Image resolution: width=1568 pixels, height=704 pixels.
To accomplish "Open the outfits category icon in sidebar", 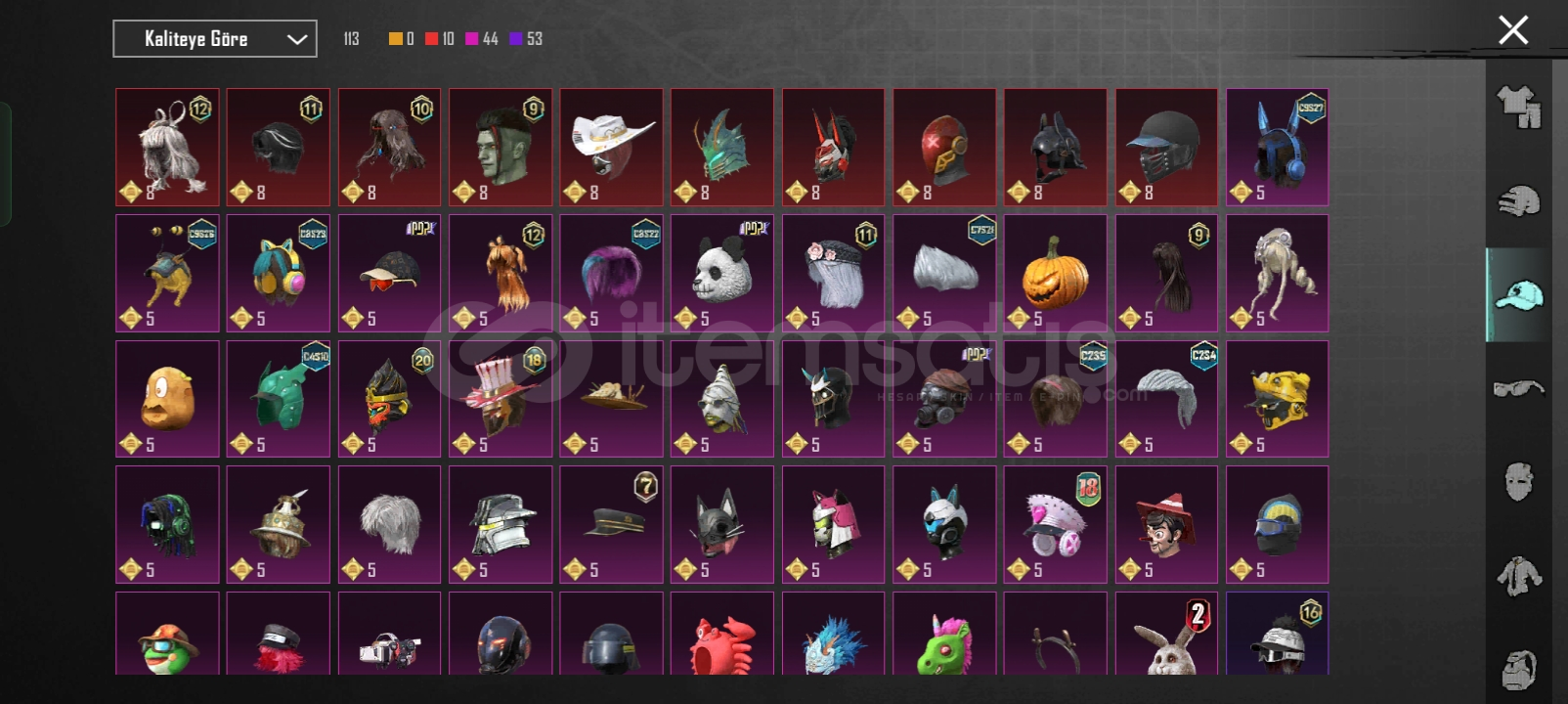I will [x=1518, y=107].
